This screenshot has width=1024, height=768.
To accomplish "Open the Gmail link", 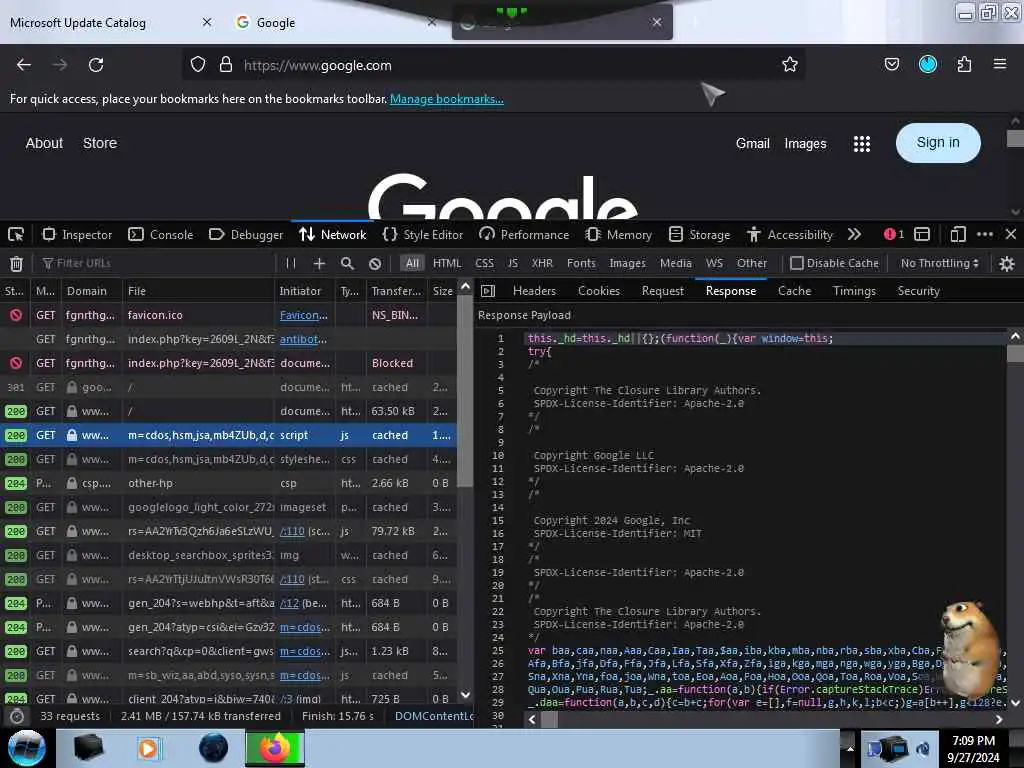I will pos(752,144).
